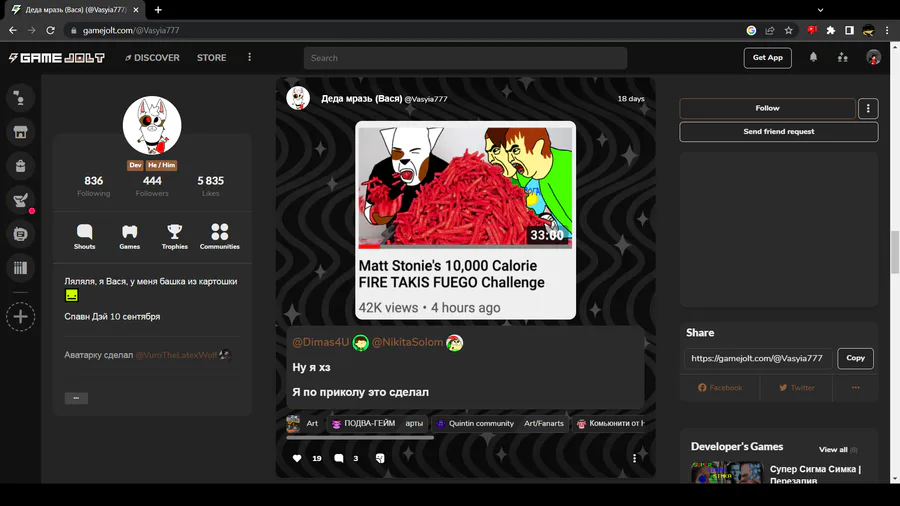Viewport: 900px width, 506px height.
Task: Open the profile Games section
Action: pyautogui.click(x=130, y=236)
